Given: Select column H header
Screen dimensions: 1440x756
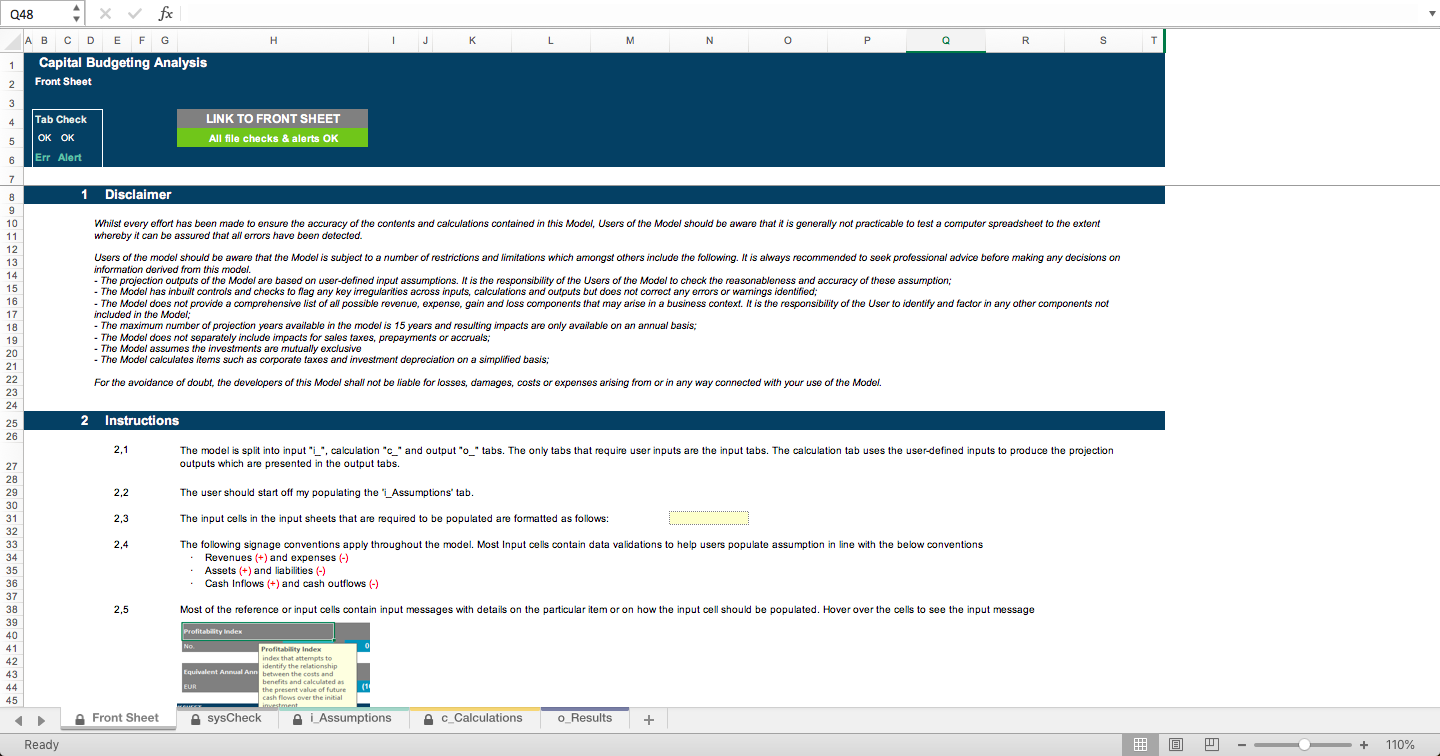Looking at the screenshot, I should pos(273,40).
